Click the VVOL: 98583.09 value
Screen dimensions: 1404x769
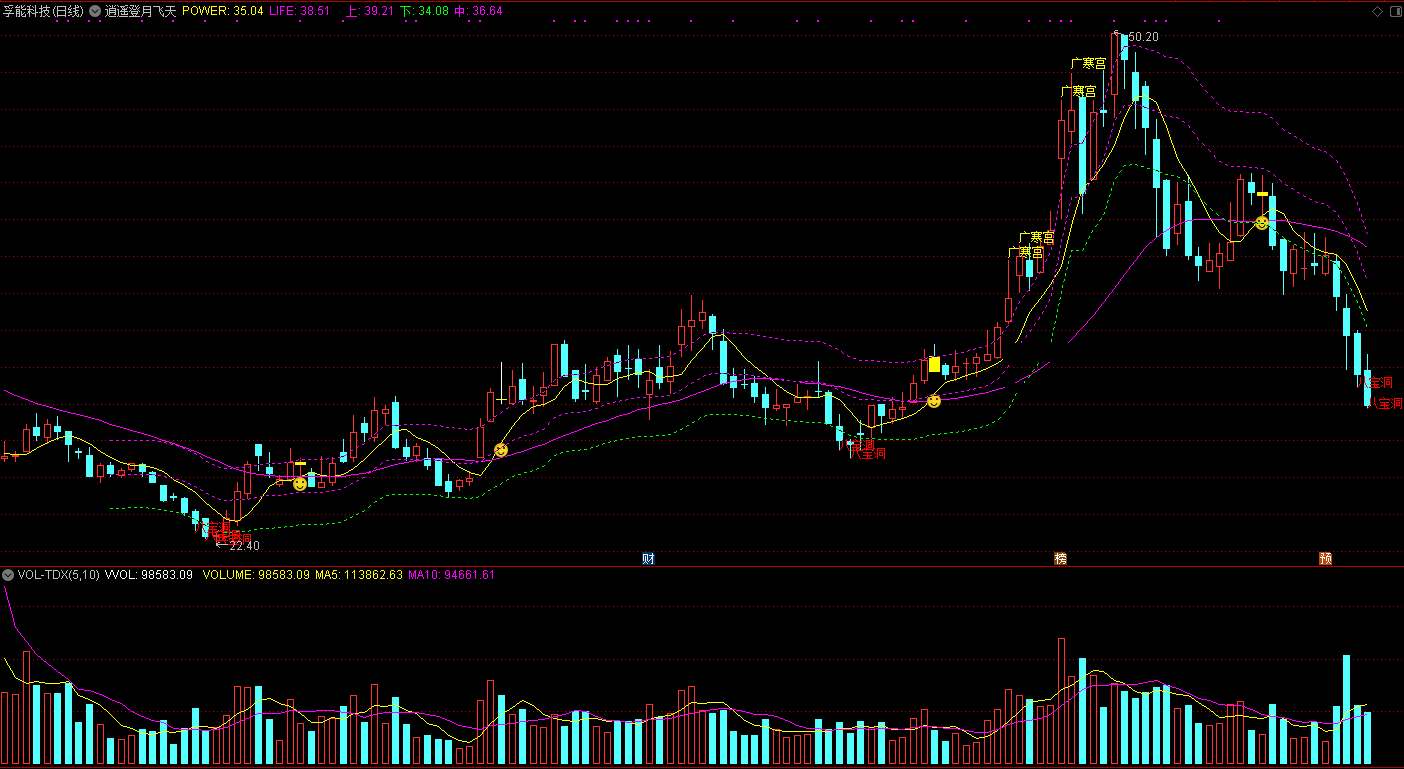[x=148, y=575]
